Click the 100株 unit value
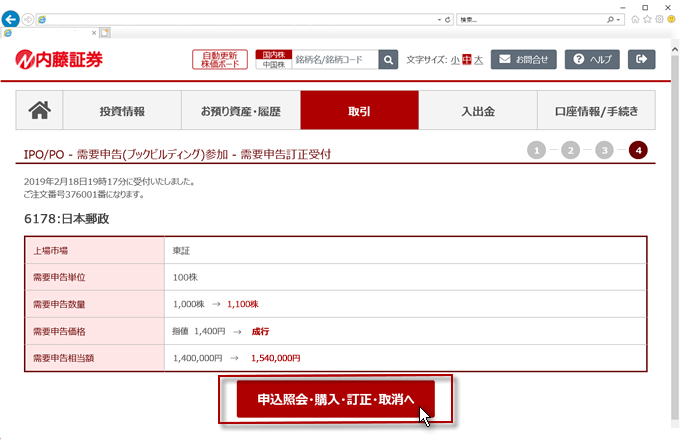This screenshot has height=448, width=680. (185, 278)
